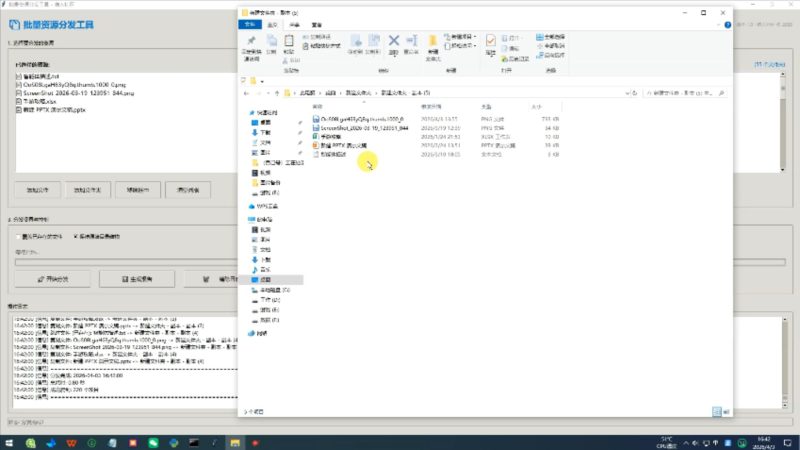Click the pin to Quick Access icon
Viewport: 800px width, 450px height.
coord(251,42)
